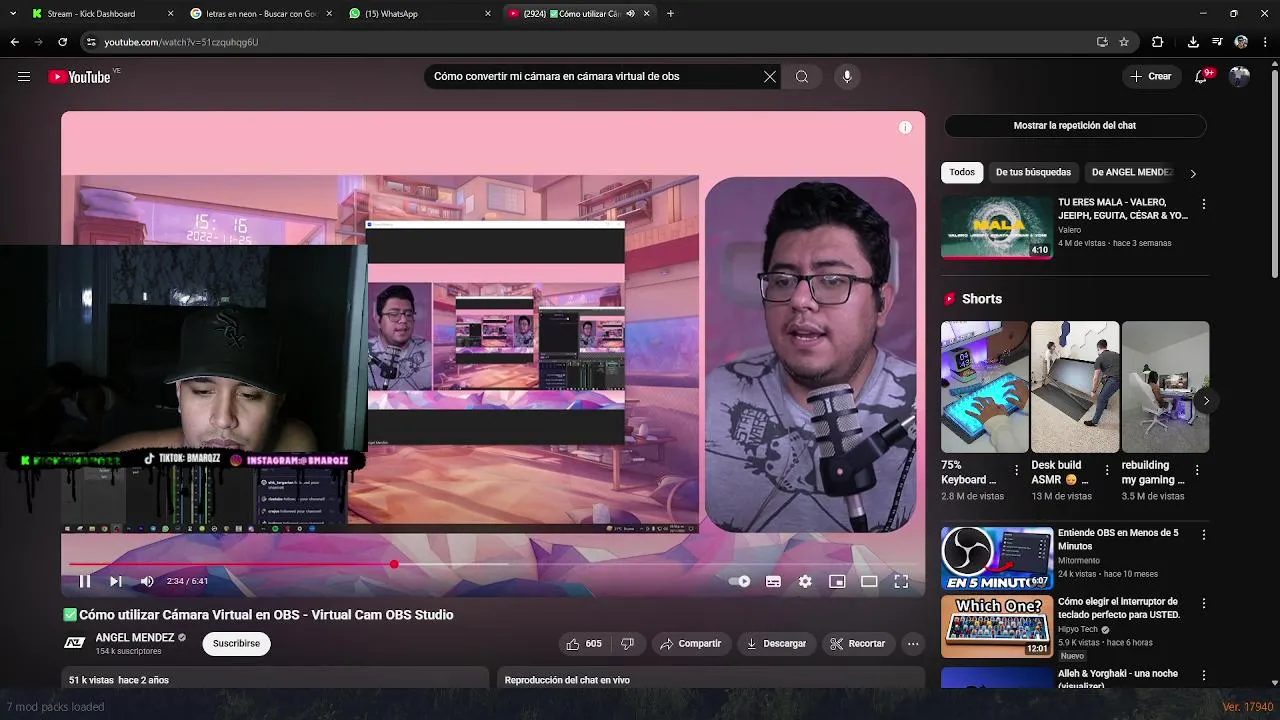Open the 75% Keyboard short thumbnail
Screen dimensions: 1280x720
click(985, 387)
